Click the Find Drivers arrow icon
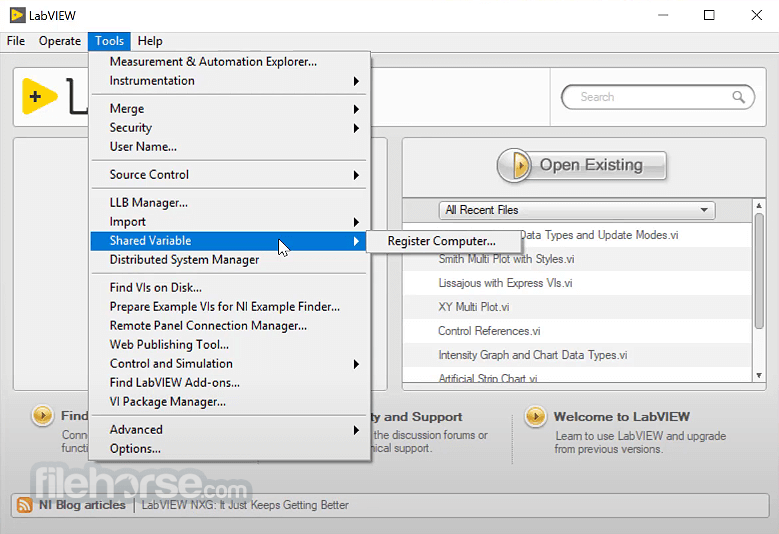Viewport: 779px width, 534px height. [x=43, y=415]
